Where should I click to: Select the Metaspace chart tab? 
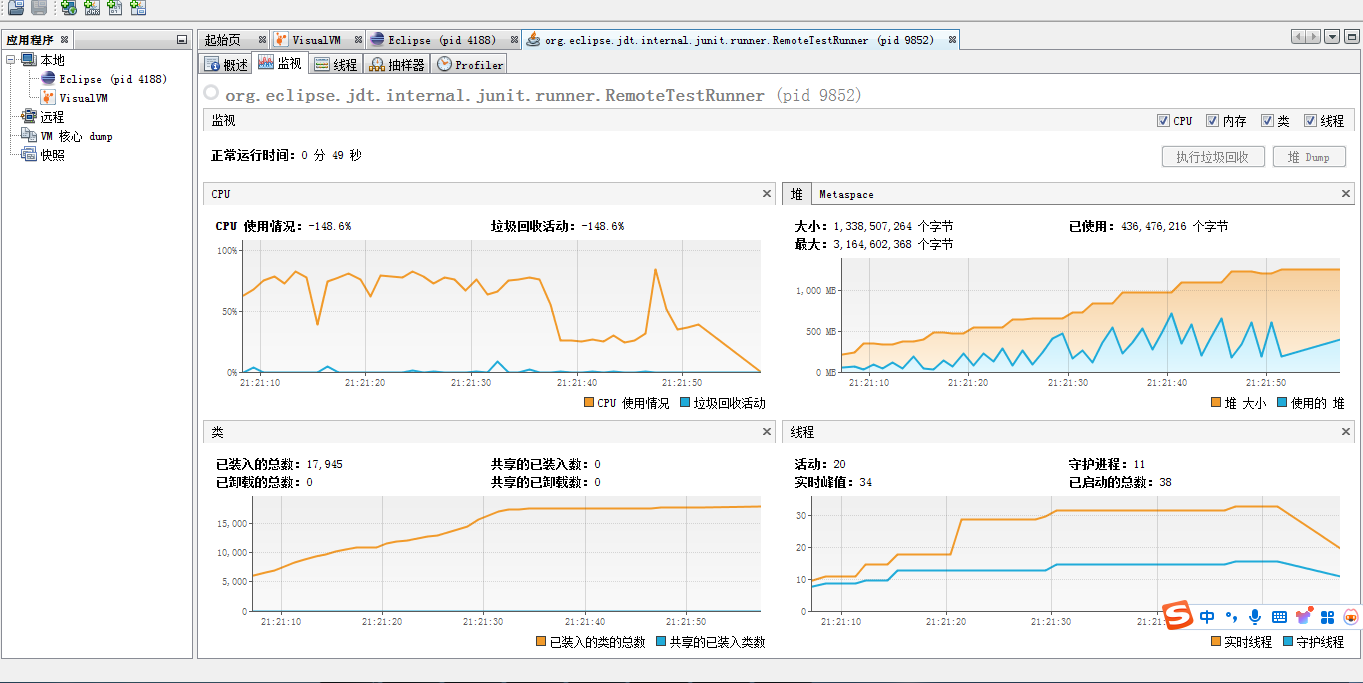846,194
